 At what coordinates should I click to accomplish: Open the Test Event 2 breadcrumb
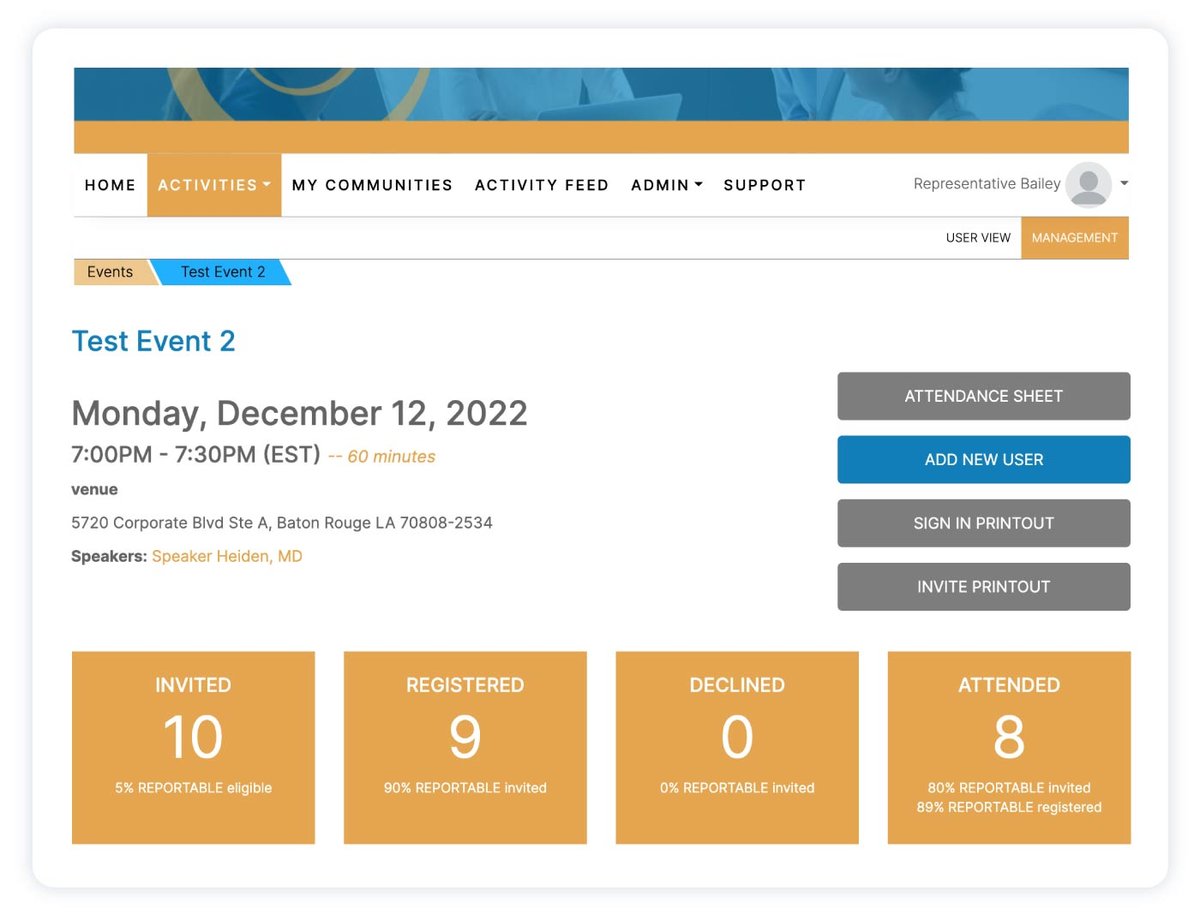(x=221, y=271)
